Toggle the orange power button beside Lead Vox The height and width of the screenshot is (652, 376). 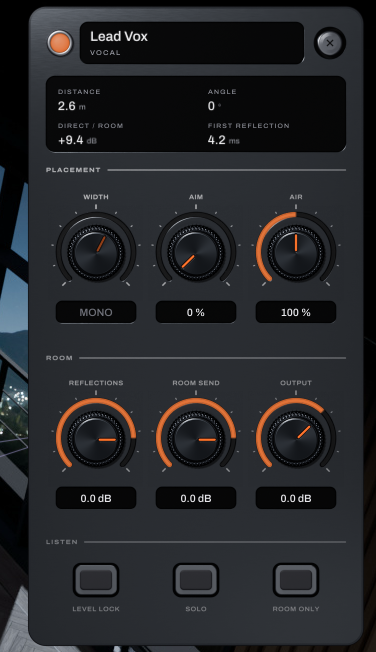coord(60,42)
